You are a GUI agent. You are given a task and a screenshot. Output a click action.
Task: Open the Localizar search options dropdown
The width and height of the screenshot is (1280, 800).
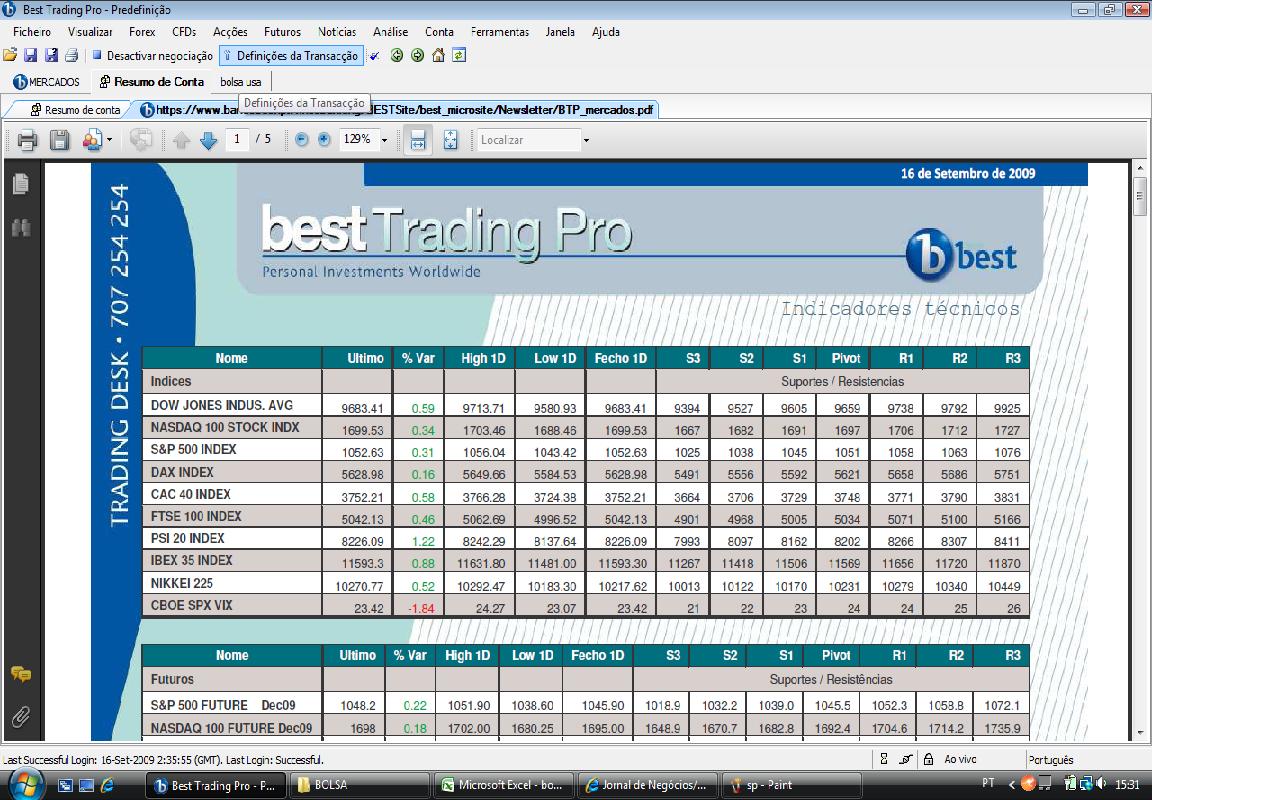(586, 140)
